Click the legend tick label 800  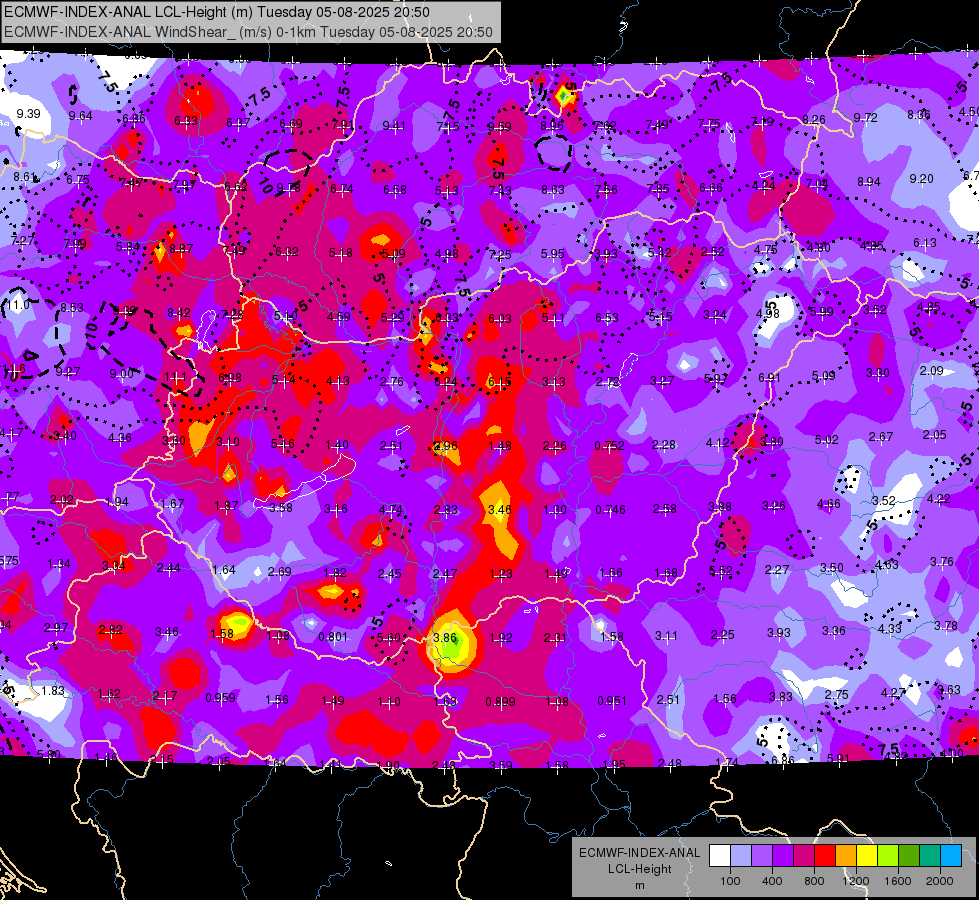(x=814, y=881)
